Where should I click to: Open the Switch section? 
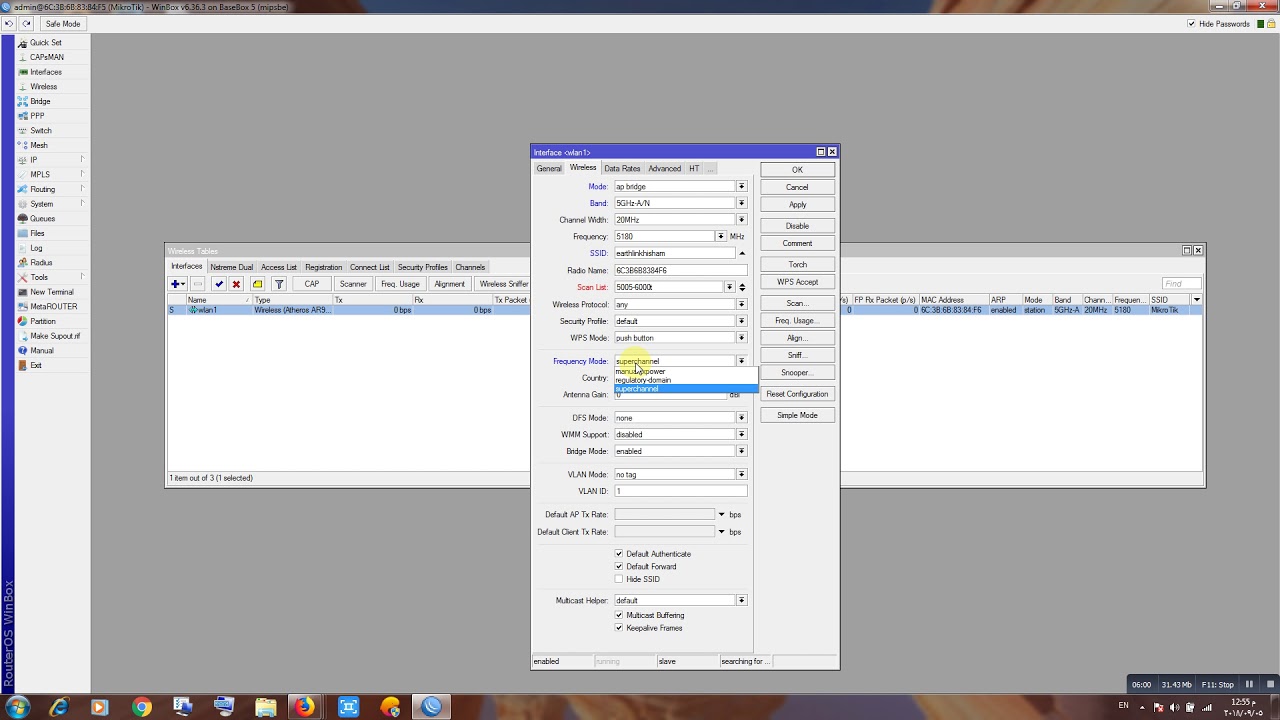click(x=40, y=131)
